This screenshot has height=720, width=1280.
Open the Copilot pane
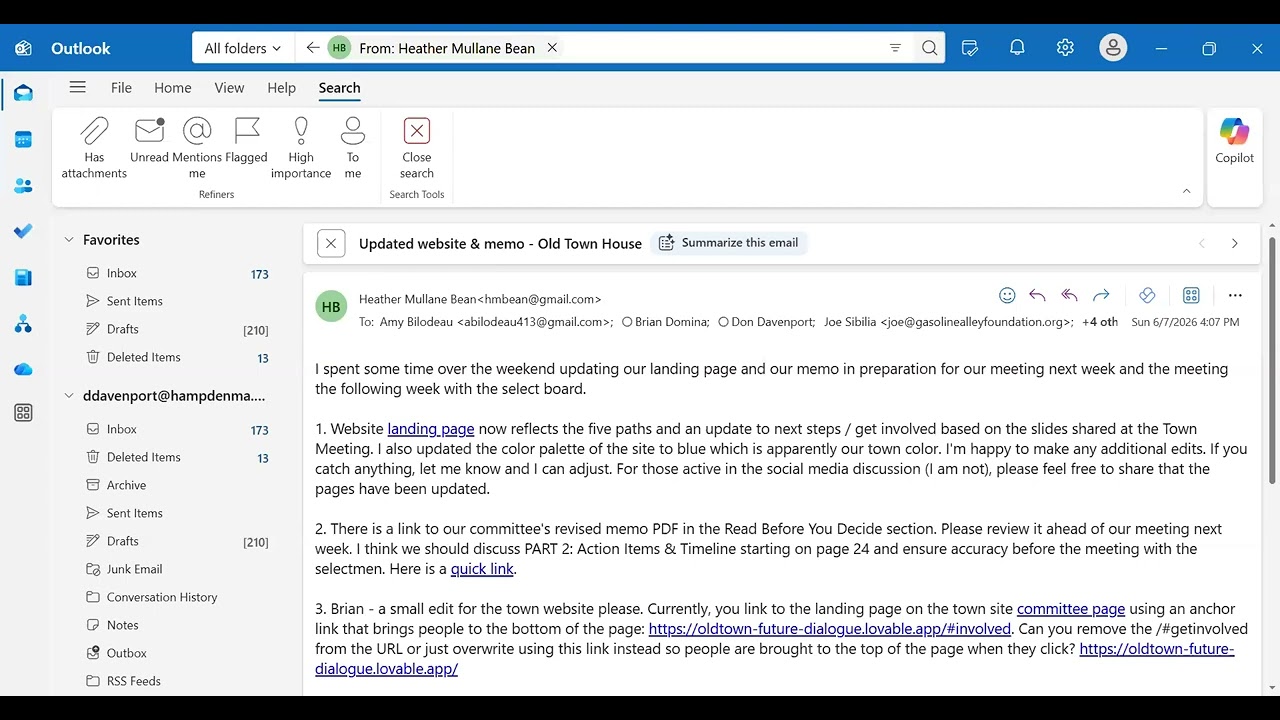click(x=1234, y=141)
